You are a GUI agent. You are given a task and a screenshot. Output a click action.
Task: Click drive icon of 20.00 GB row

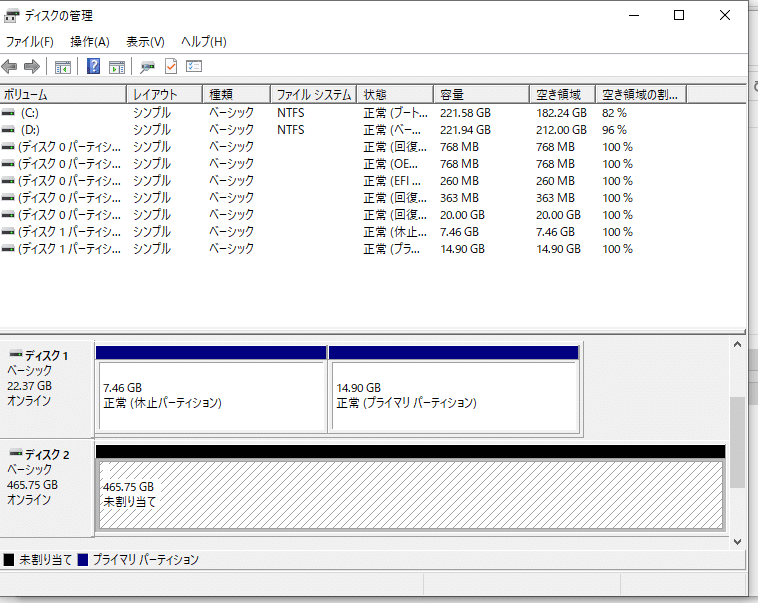click(8, 215)
